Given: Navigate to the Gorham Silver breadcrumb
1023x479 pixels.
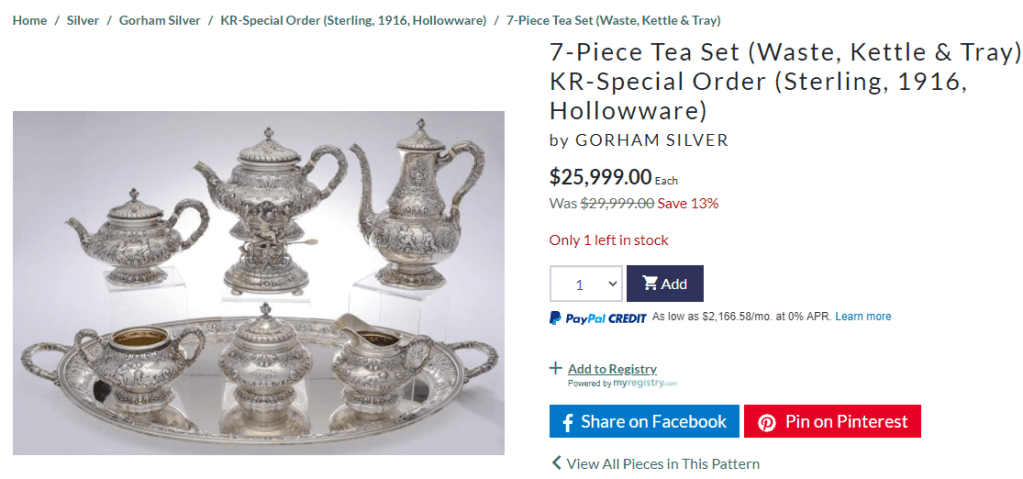Looking at the screenshot, I should tap(159, 20).
